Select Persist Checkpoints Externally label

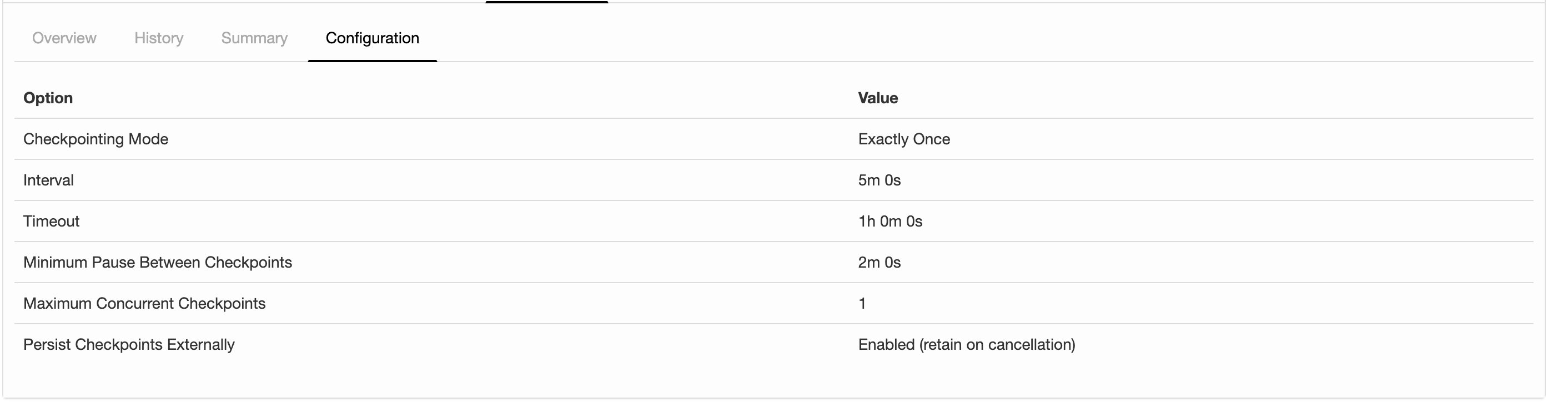(128, 345)
